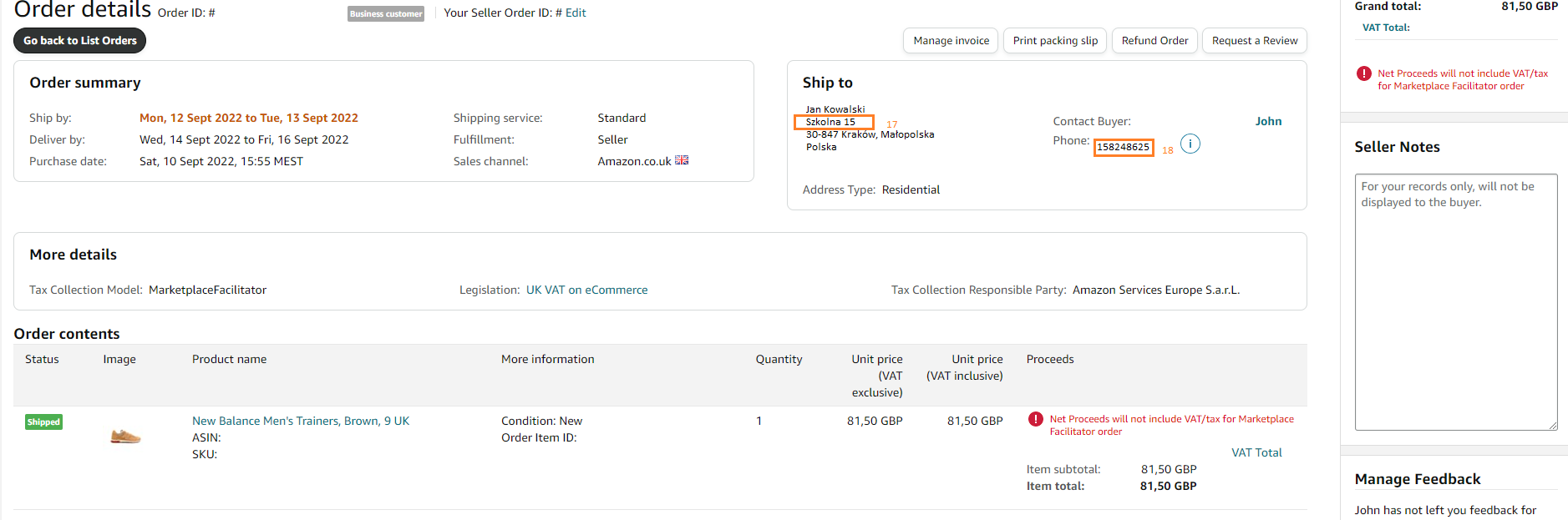The width and height of the screenshot is (1568, 520).
Task: Go back to List Orders
Action: tap(79, 40)
